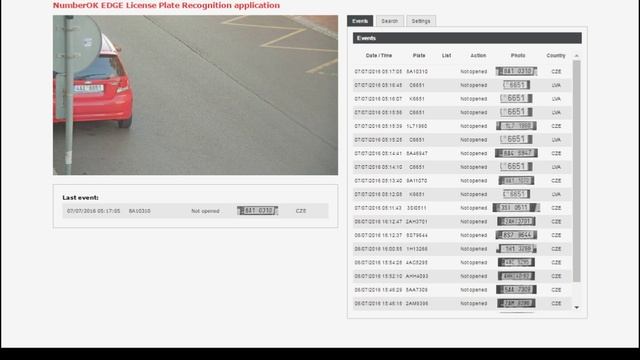Screen dimensions: 640x360
Task: Select plate text 4AC5295 in events list
Action: pyautogui.click(x=417, y=262)
